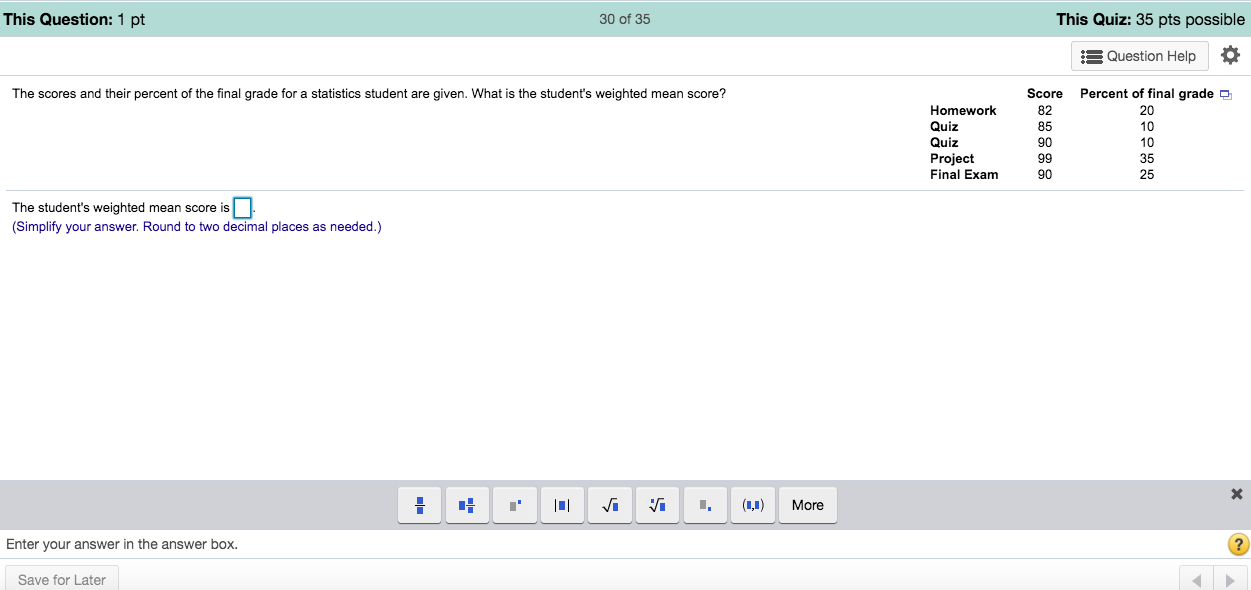Click the Percent of final grade header
Screen dimensions: 1251x590
(1147, 94)
